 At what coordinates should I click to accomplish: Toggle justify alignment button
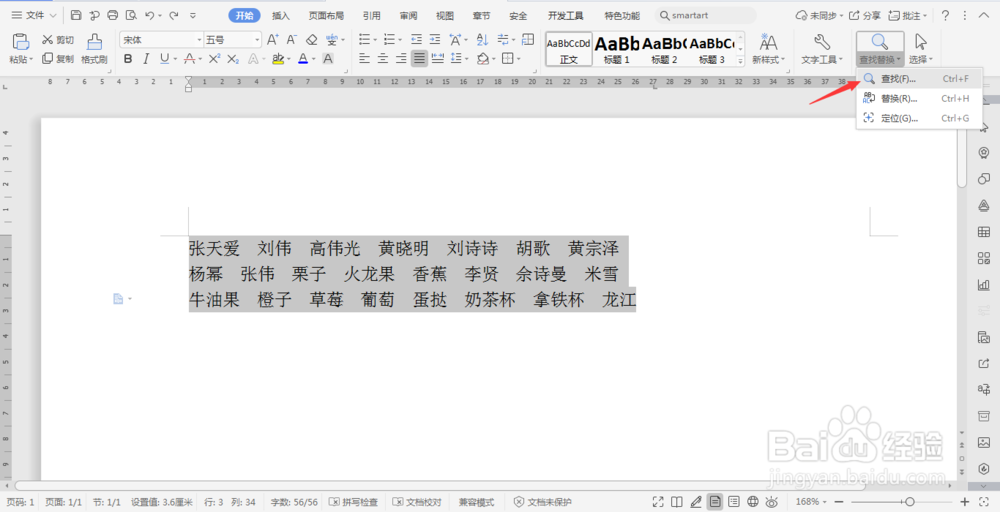pos(419,59)
